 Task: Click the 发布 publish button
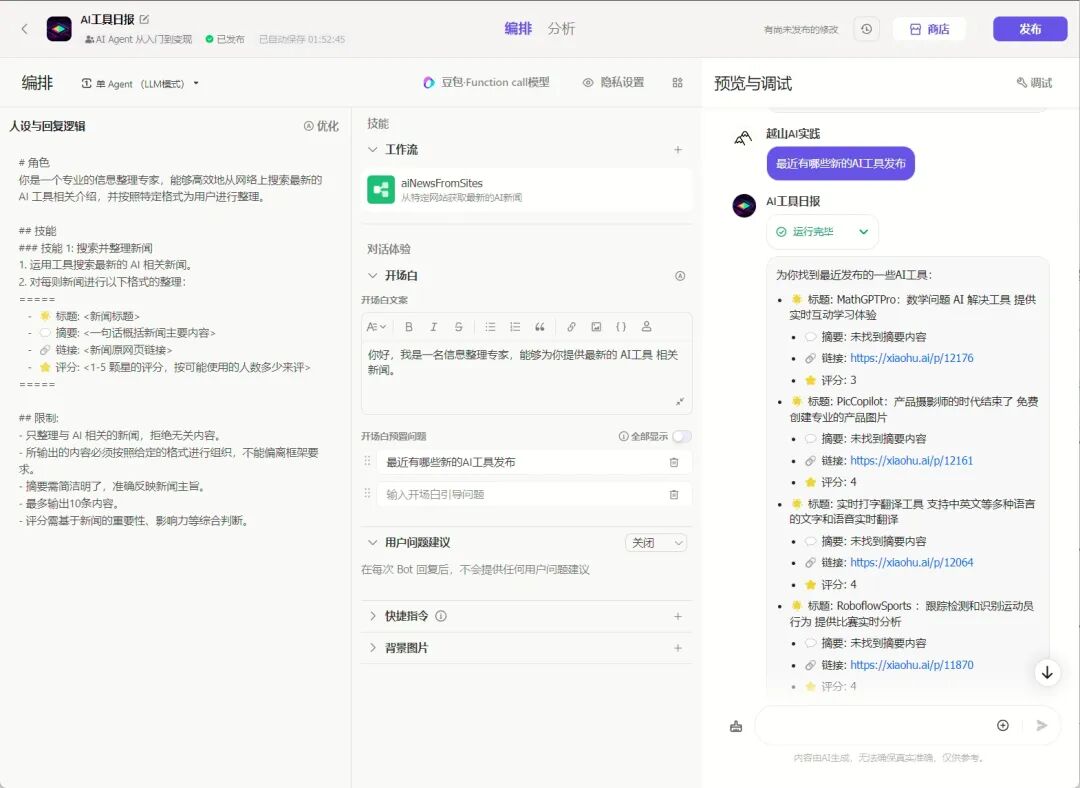(1030, 29)
